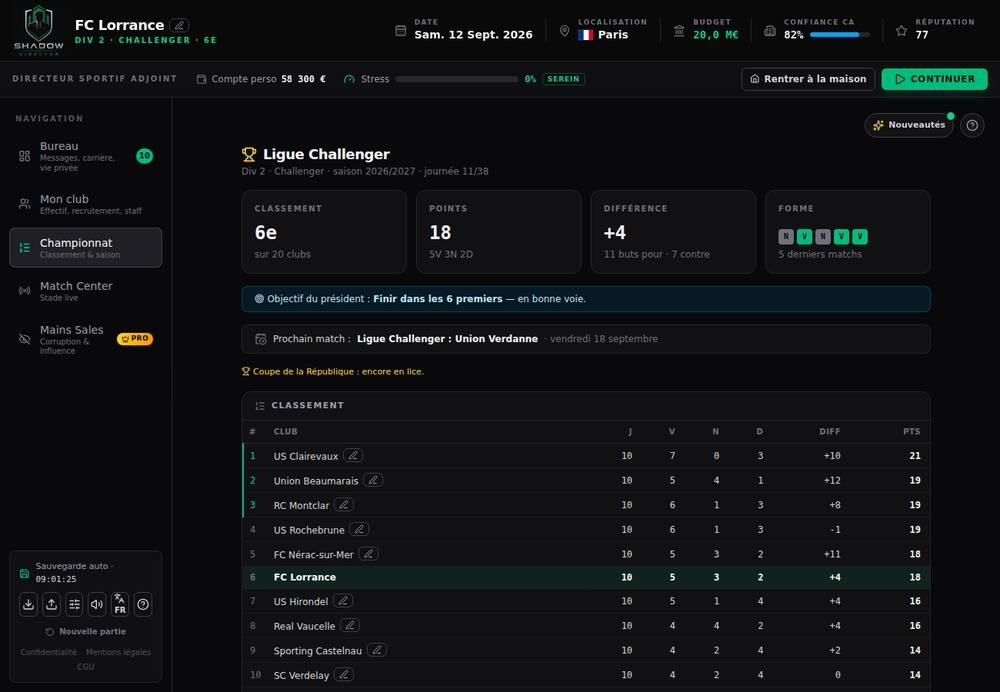Click the PTS column header
This screenshot has width=1000, height=692.
911,432
